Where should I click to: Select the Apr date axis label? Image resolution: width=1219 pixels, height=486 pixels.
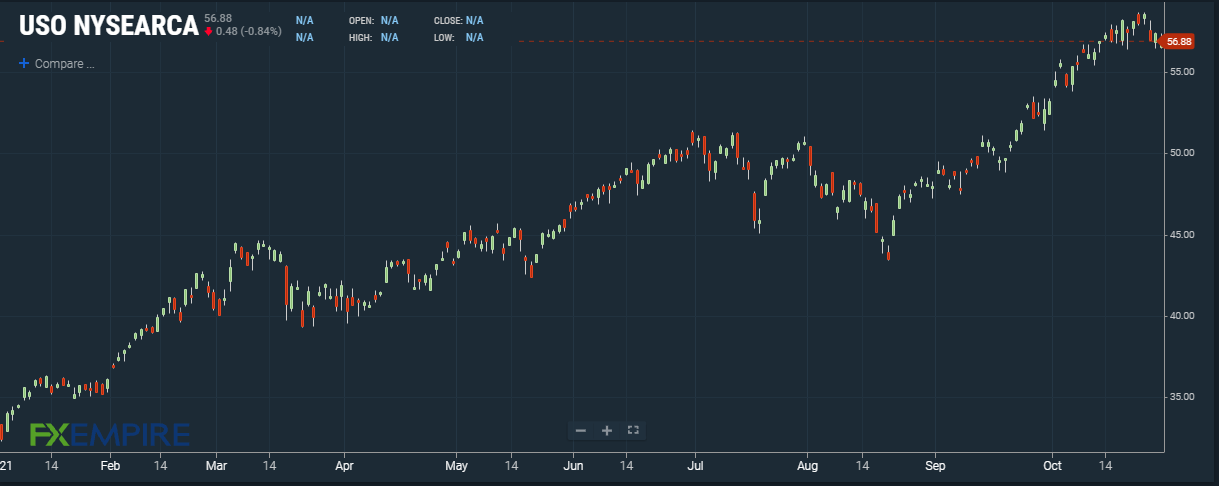pos(344,466)
